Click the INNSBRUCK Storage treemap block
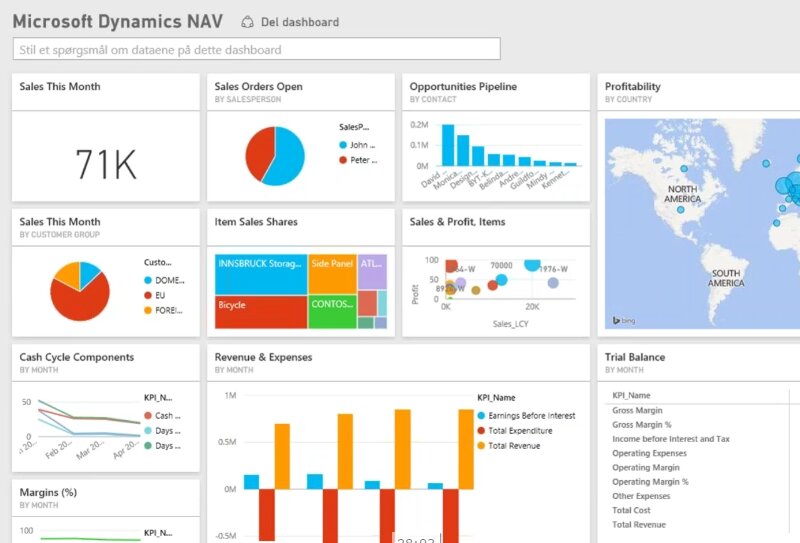Viewport: 800px width, 543px height. [x=260, y=270]
